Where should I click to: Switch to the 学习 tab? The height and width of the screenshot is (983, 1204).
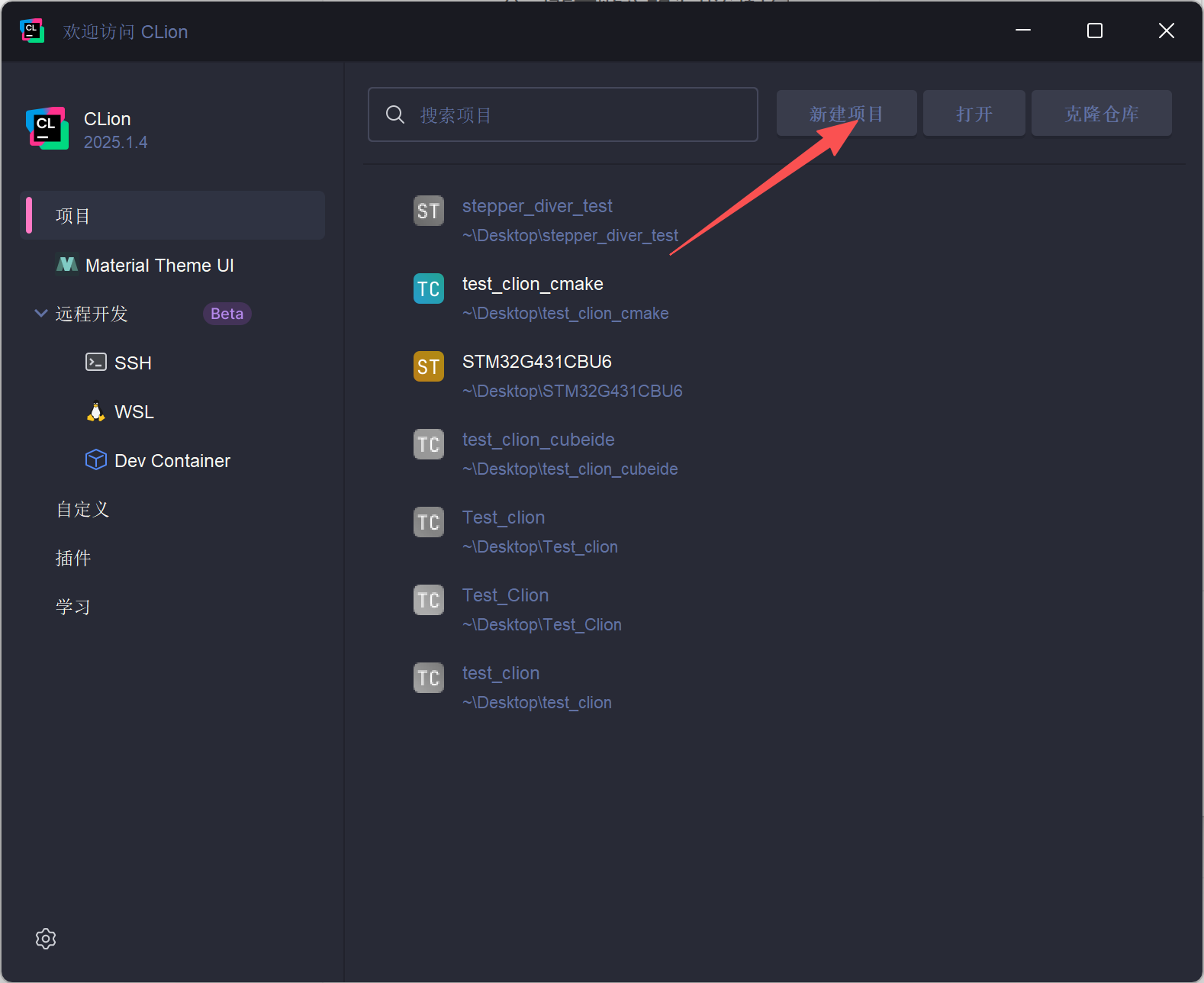pos(73,607)
